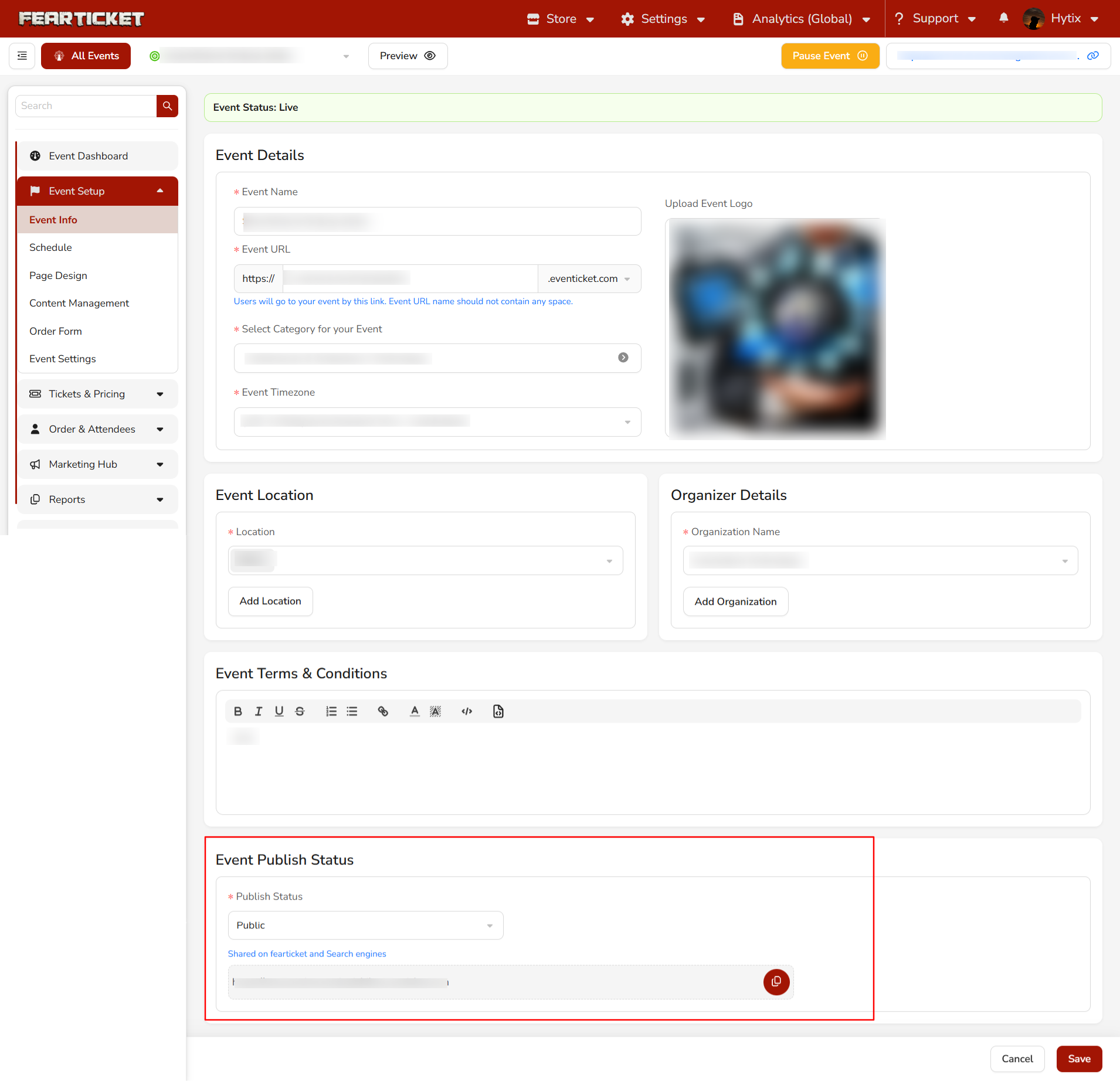Open the Location dropdown
Image resolution: width=1120 pixels, height=1082 pixels.
425,560
